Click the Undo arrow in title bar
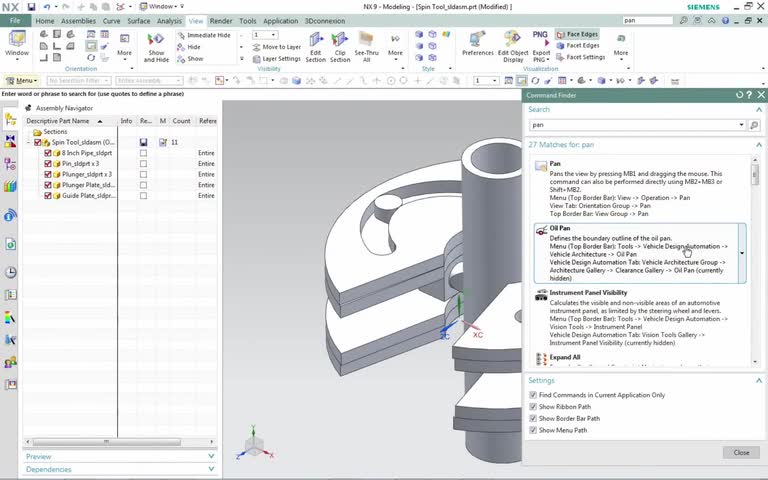Viewport: 768px width, 480px height. pos(47,7)
